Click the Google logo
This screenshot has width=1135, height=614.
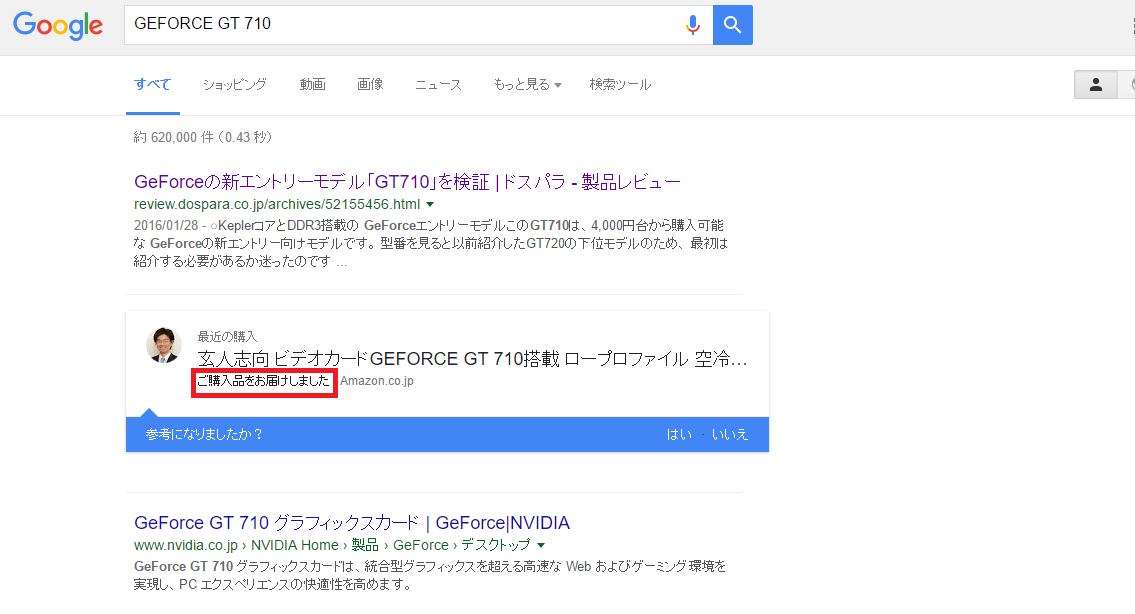pyautogui.click(x=58, y=26)
